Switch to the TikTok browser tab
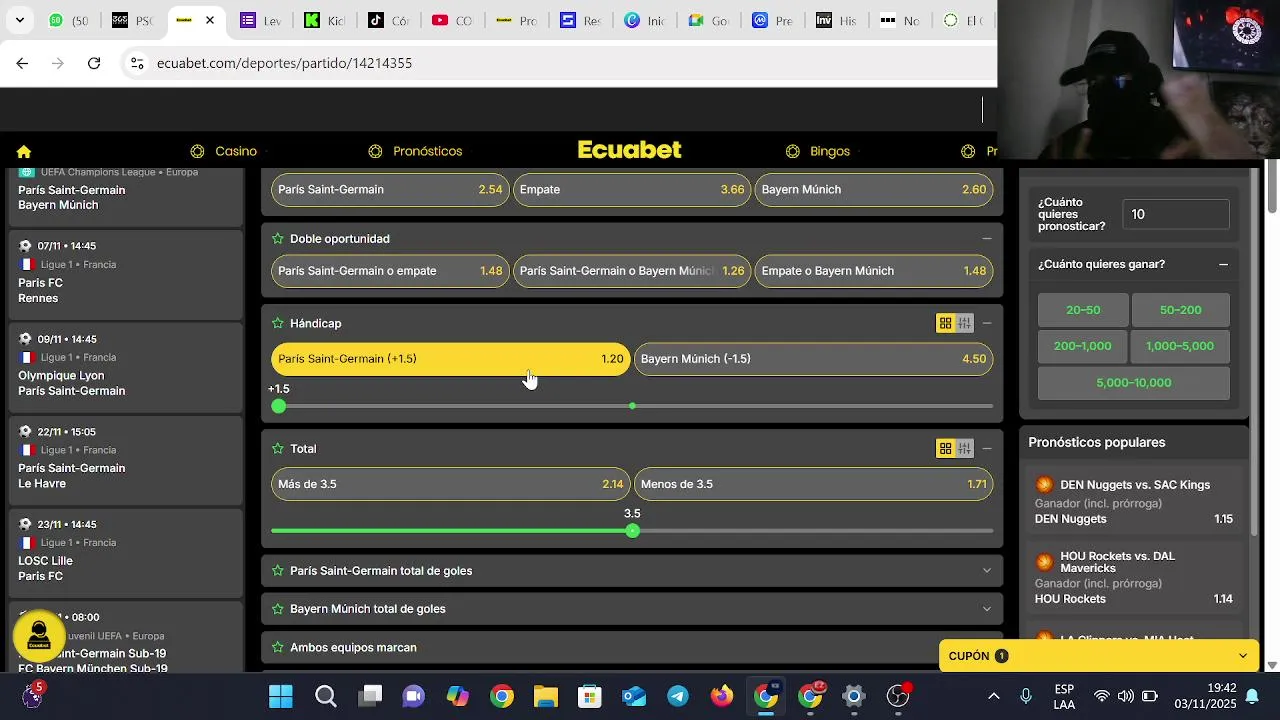 coord(388,20)
